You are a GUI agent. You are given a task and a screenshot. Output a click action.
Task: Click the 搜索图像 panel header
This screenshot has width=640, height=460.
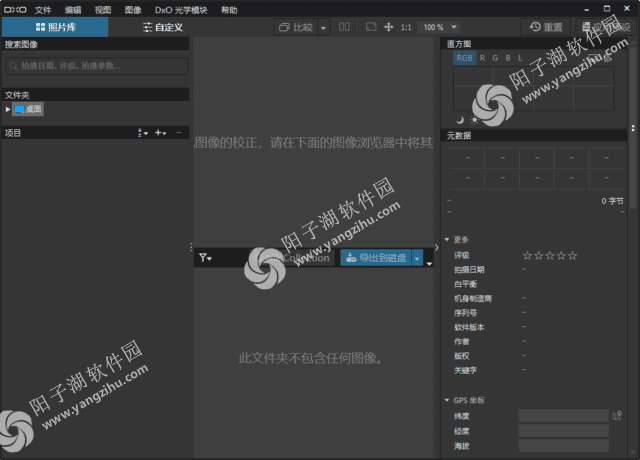click(96, 44)
